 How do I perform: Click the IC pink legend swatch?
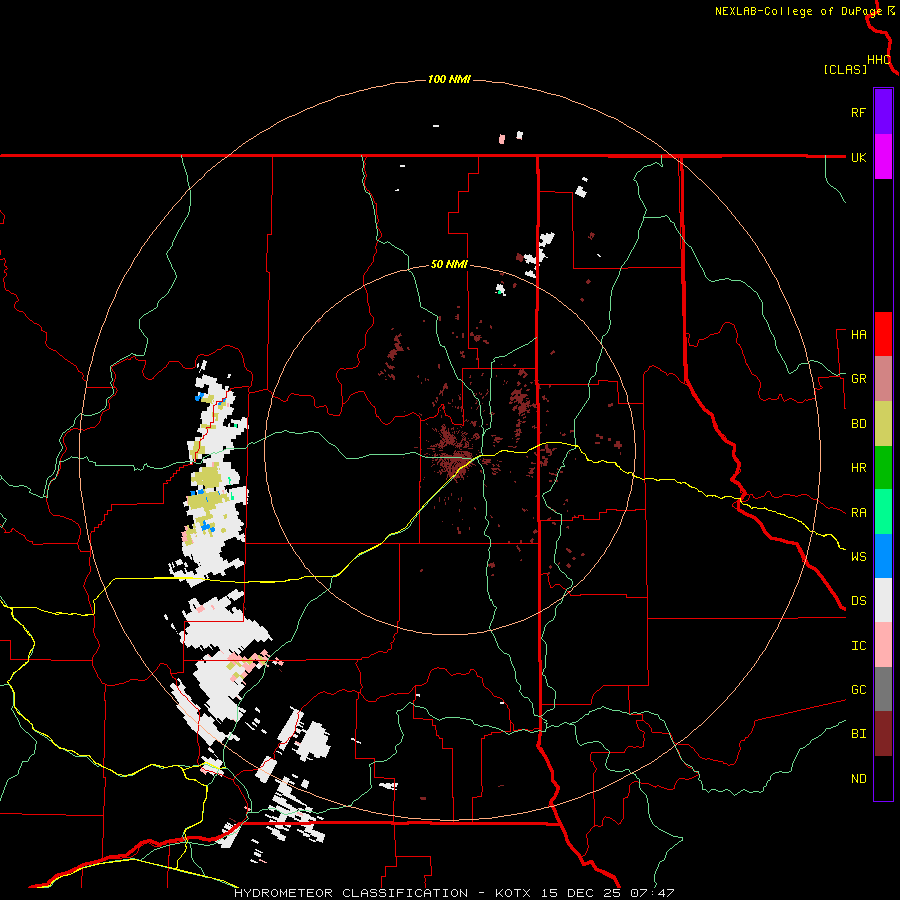883,645
